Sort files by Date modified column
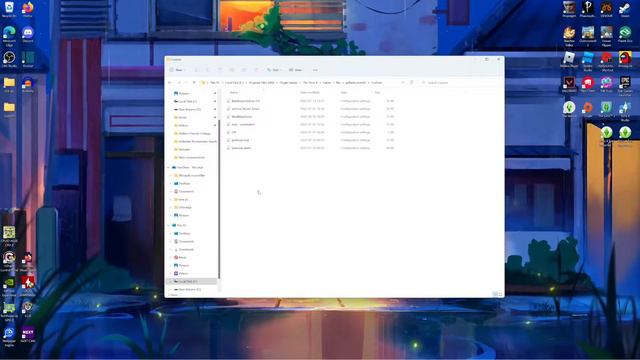Viewport: 640px width, 360px height. 310,93
